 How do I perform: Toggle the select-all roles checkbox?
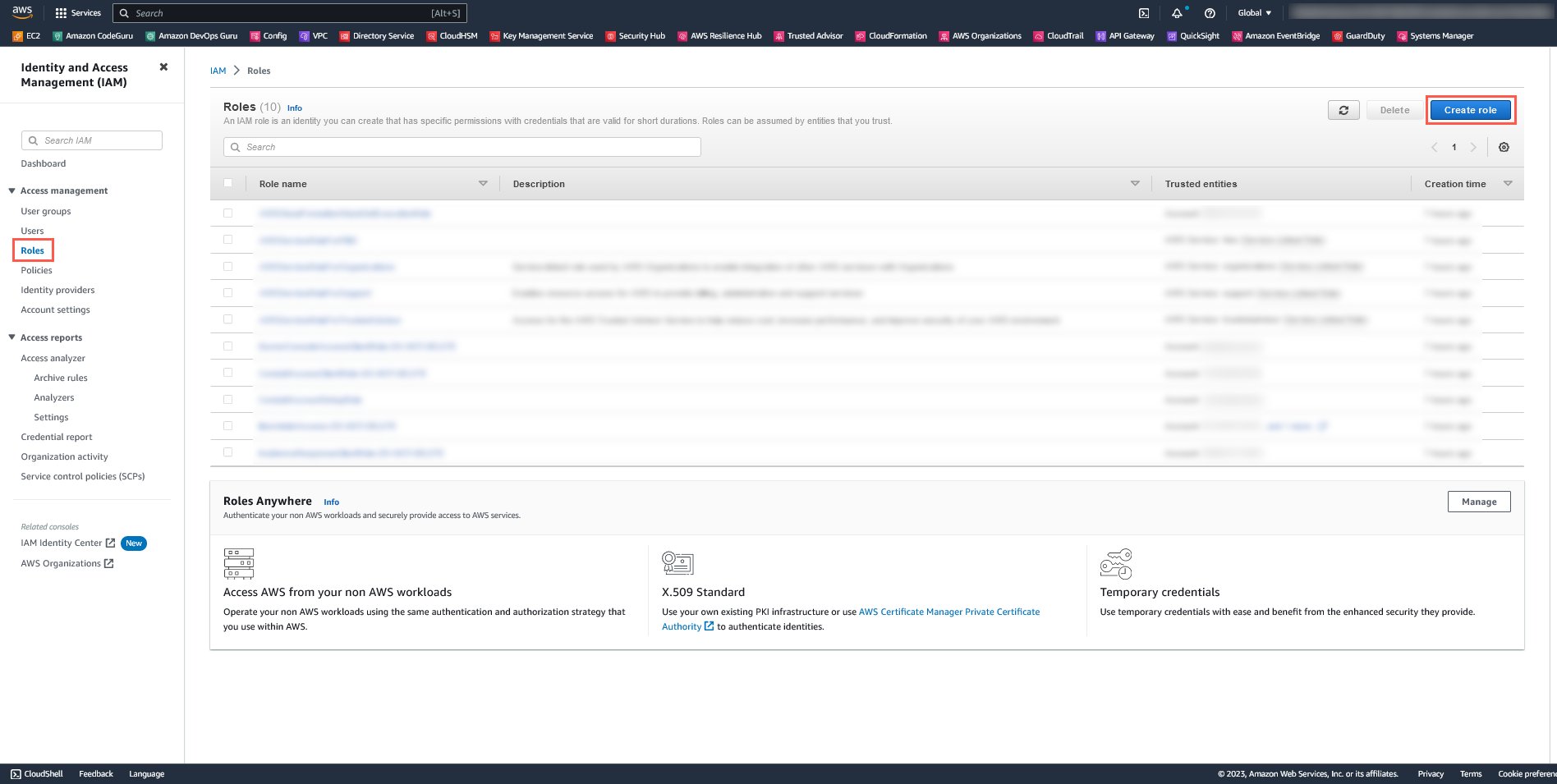(x=228, y=183)
